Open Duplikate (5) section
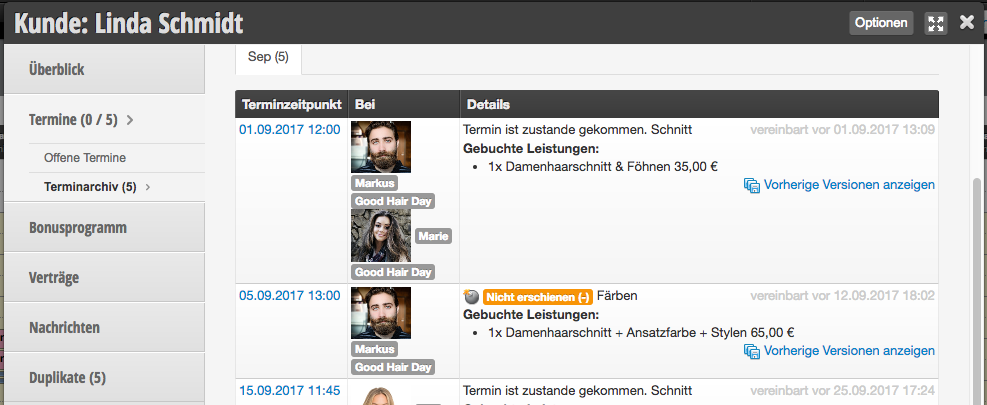Screen dimensions: 987x405 tap(104, 378)
